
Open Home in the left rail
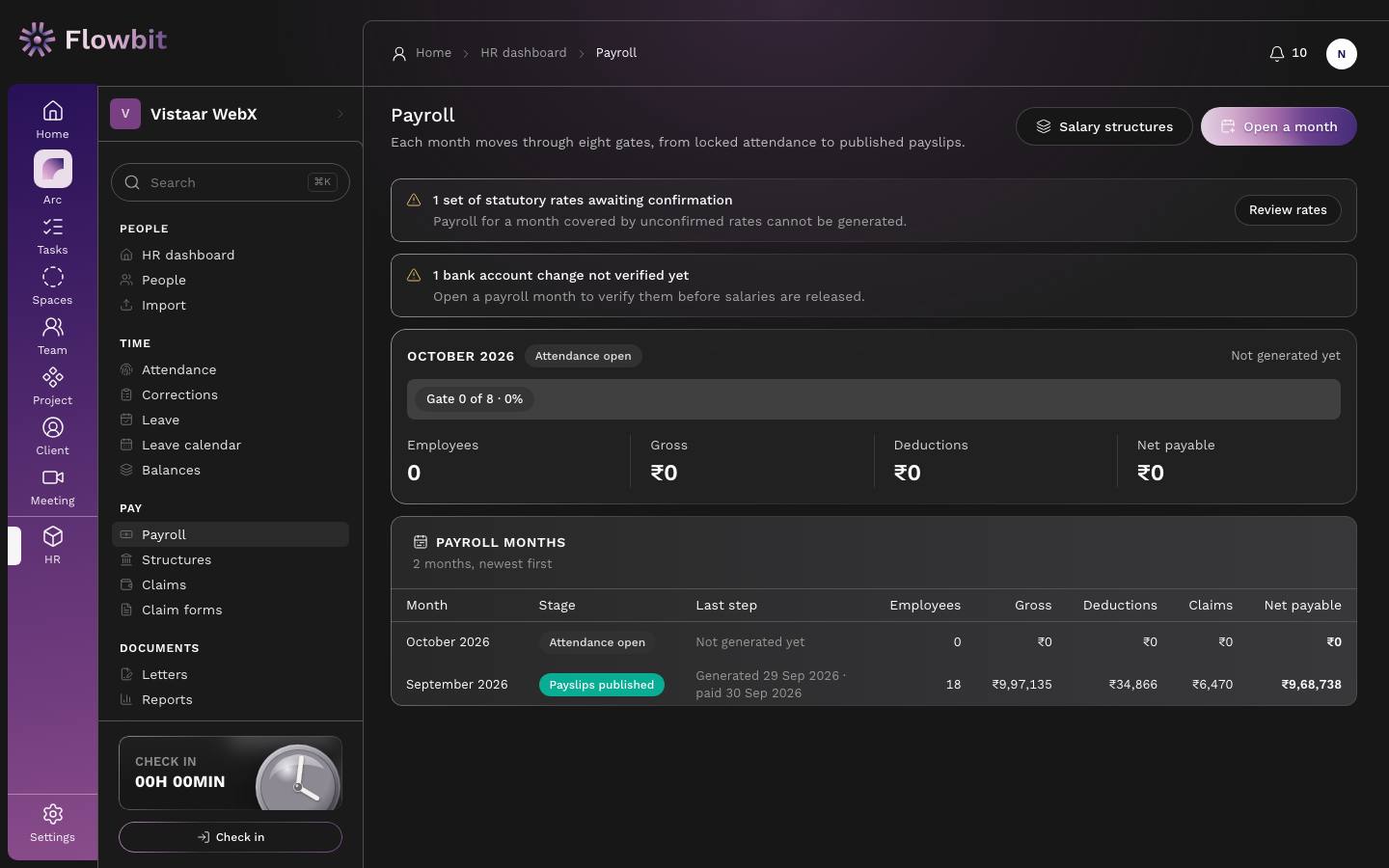(x=52, y=120)
